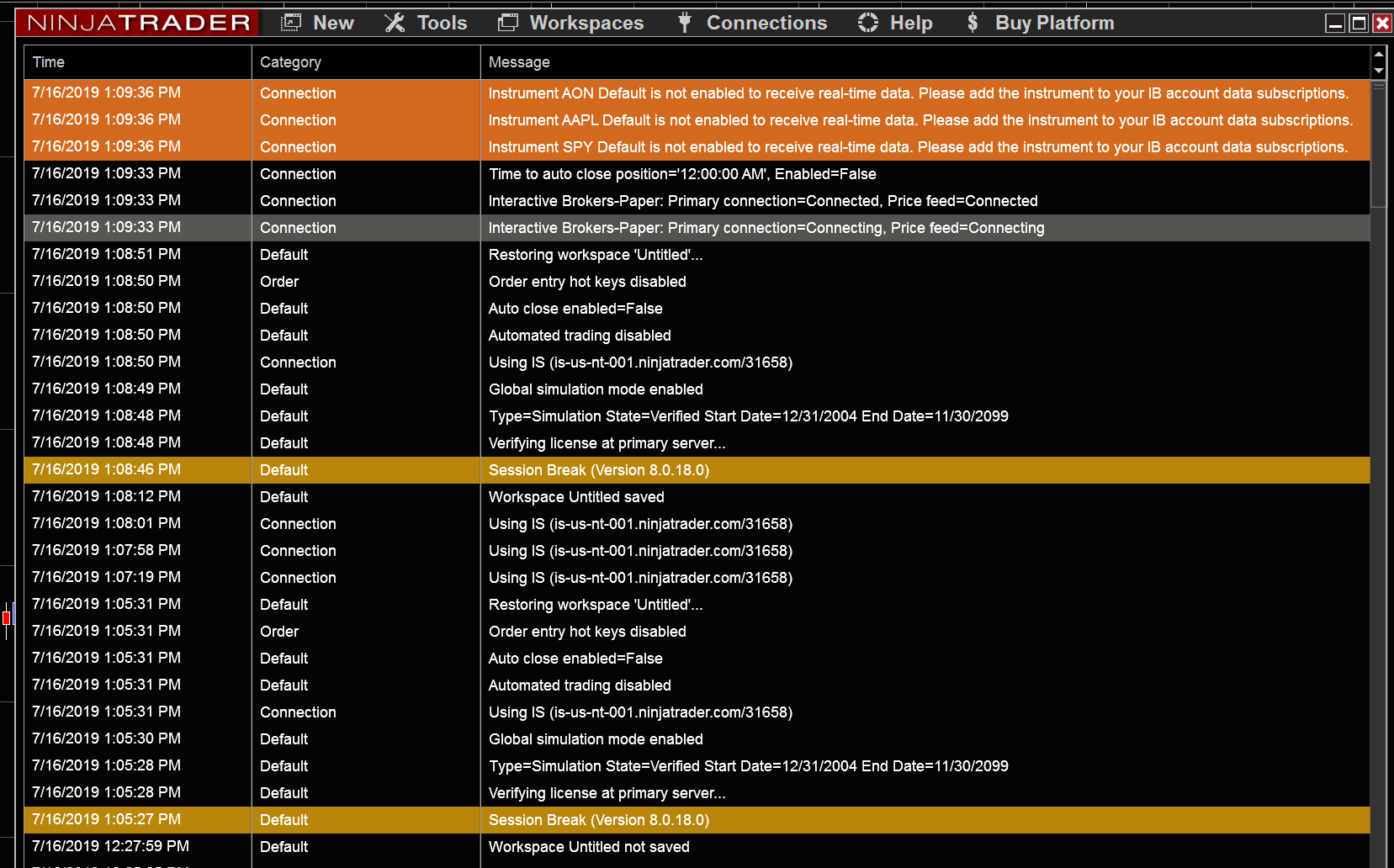Image resolution: width=1394 pixels, height=868 pixels.
Task: Minimize the NinjaTrader log window
Action: (x=1335, y=24)
